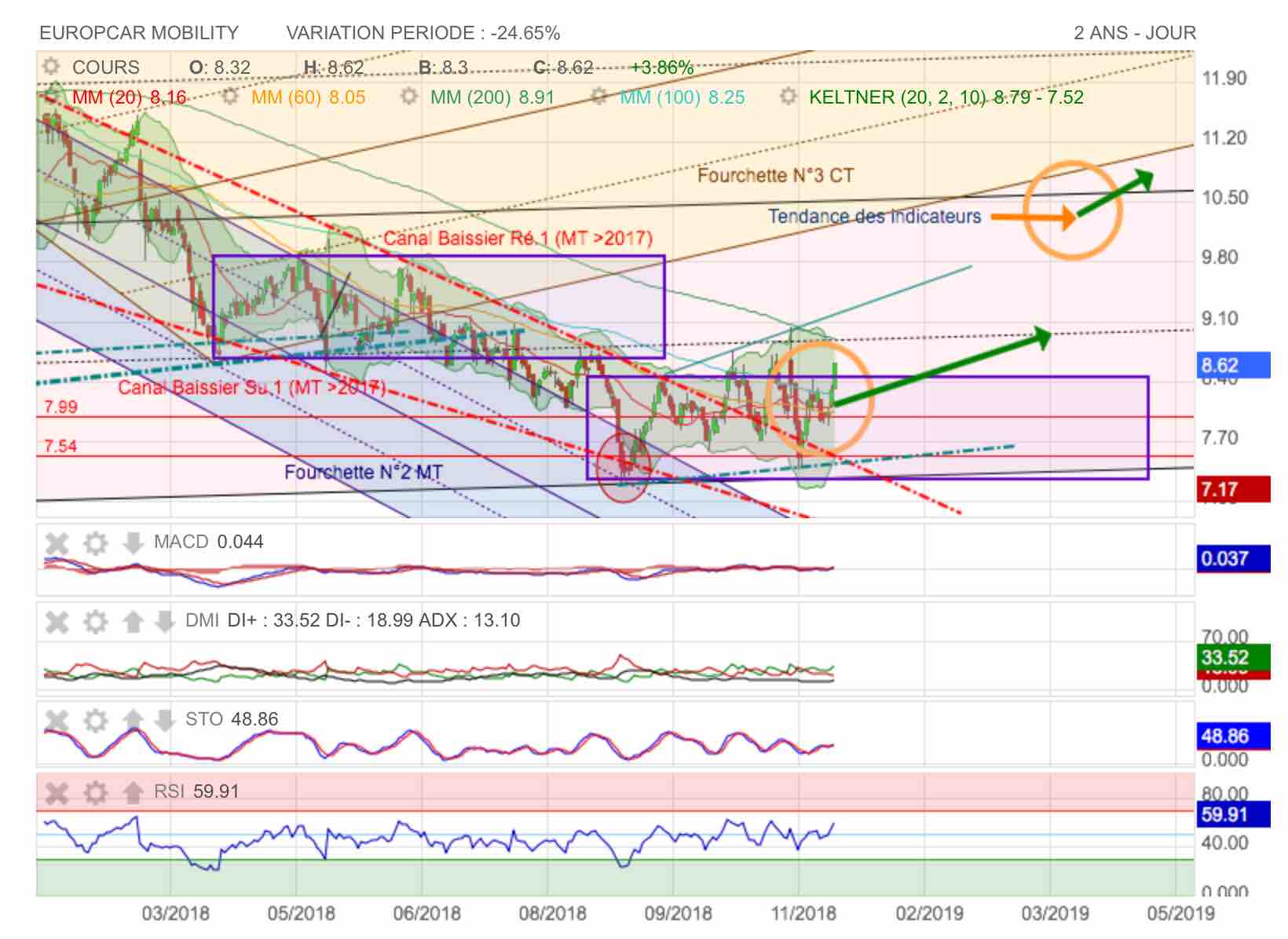1288x939 pixels.
Task: Click the +3.86% daily change
Action: [662, 68]
